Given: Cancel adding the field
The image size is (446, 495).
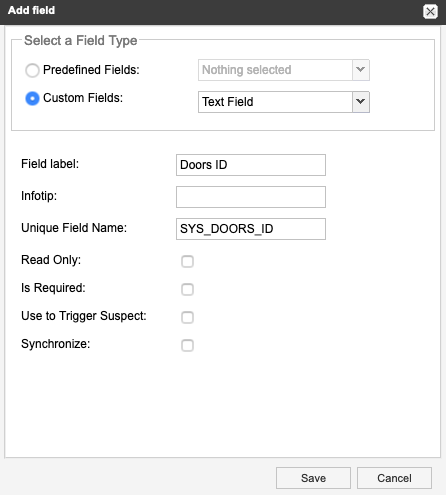Looking at the screenshot, I should point(394,478).
